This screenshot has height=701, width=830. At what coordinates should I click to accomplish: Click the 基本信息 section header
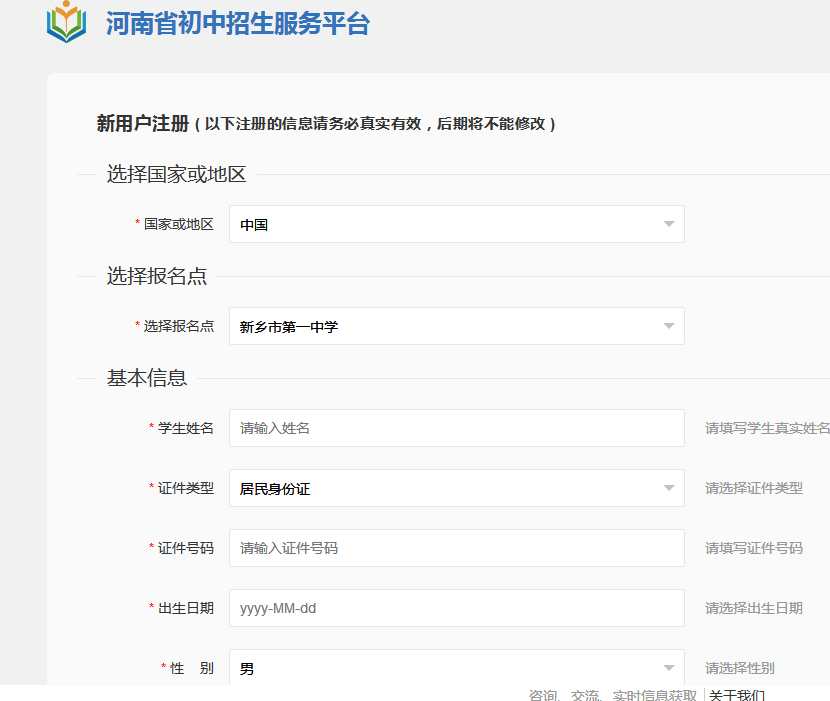click(147, 378)
